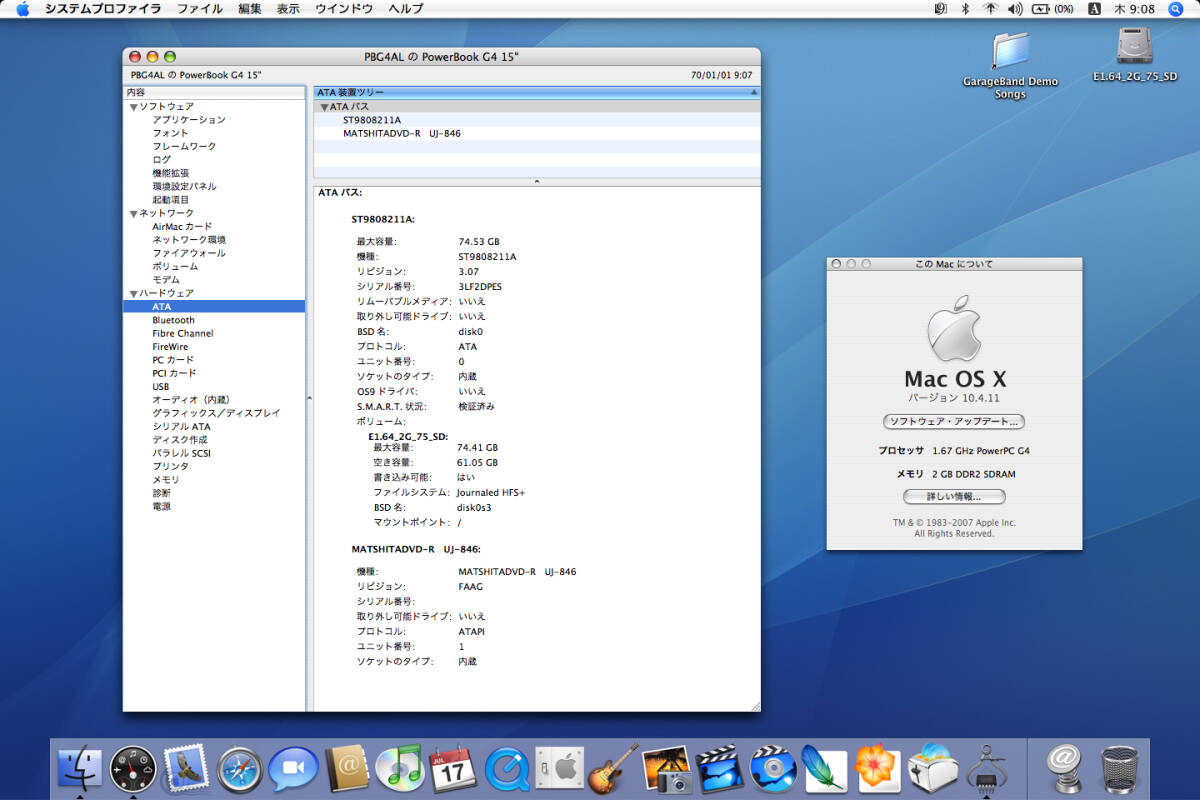Click the Bluetooth status menu icon
The height and width of the screenshot is (800, 1200).
pos(966,9)
